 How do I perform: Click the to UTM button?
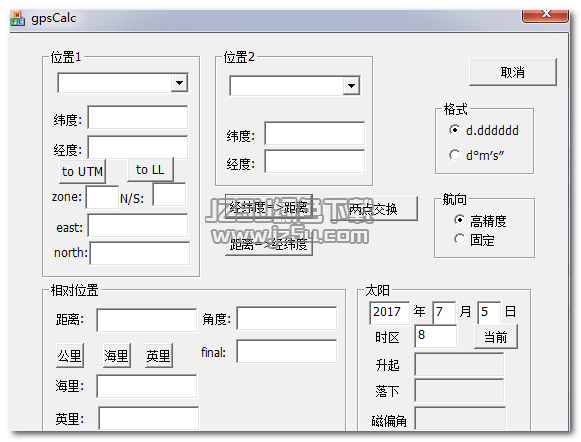[82, 171]
